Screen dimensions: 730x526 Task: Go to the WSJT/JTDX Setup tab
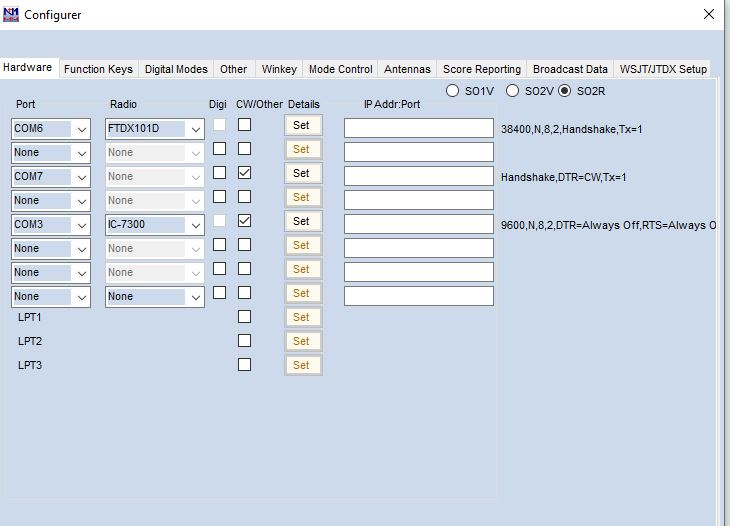coord(663,69)
